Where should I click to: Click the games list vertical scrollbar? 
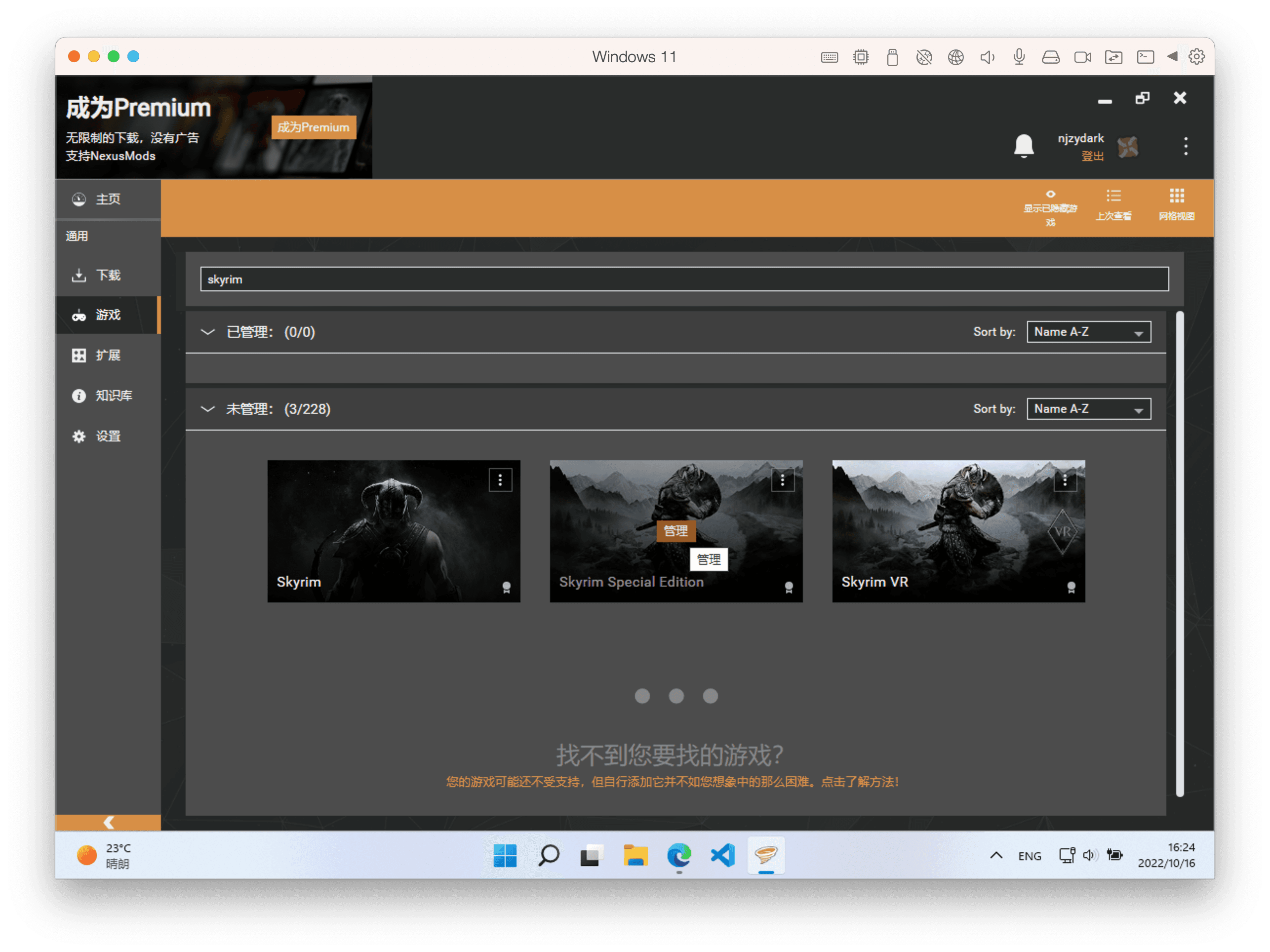click(x=1180, y=554)
